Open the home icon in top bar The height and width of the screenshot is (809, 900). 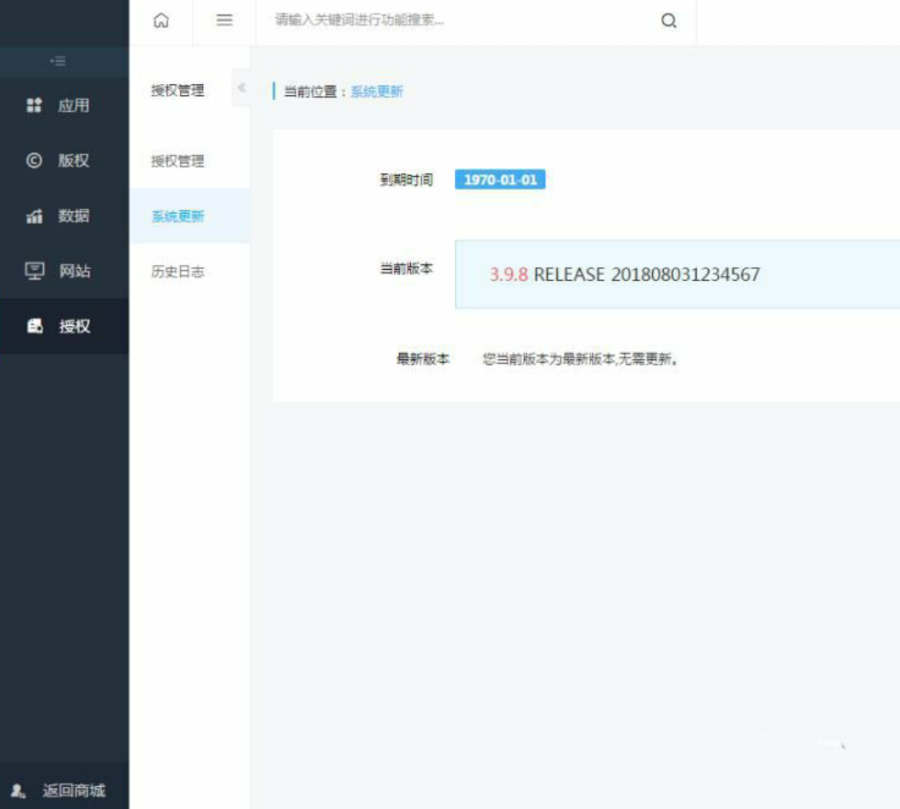tap(161, 21)
